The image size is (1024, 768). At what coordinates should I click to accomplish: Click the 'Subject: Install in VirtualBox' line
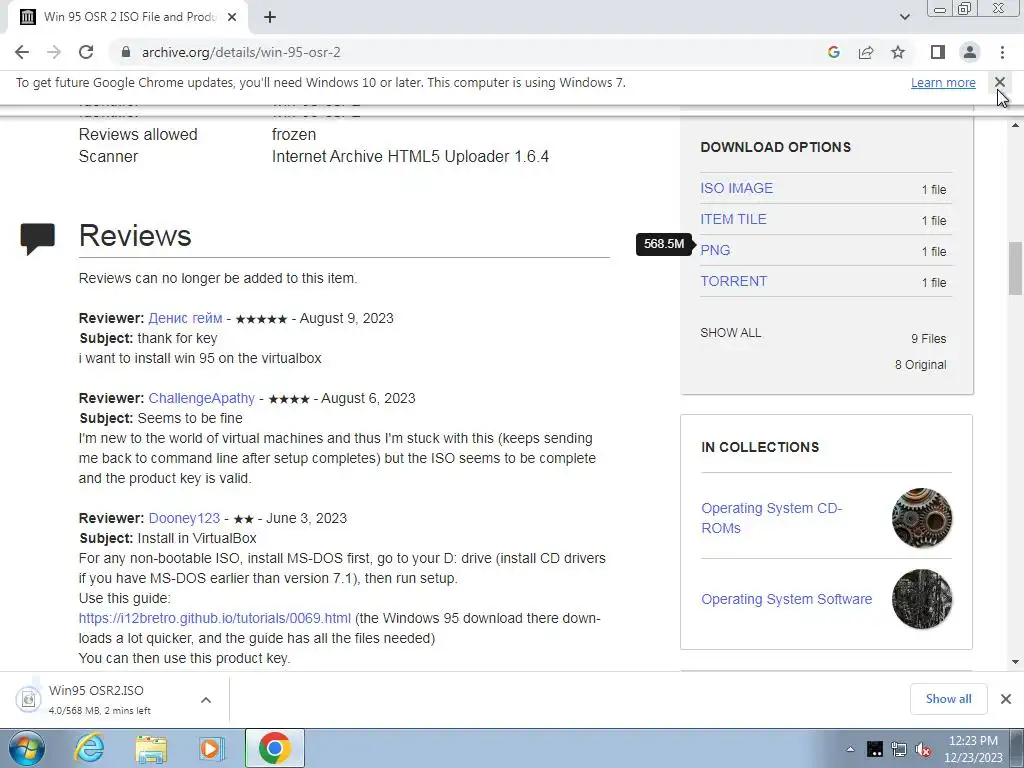(x=168, y=538)
